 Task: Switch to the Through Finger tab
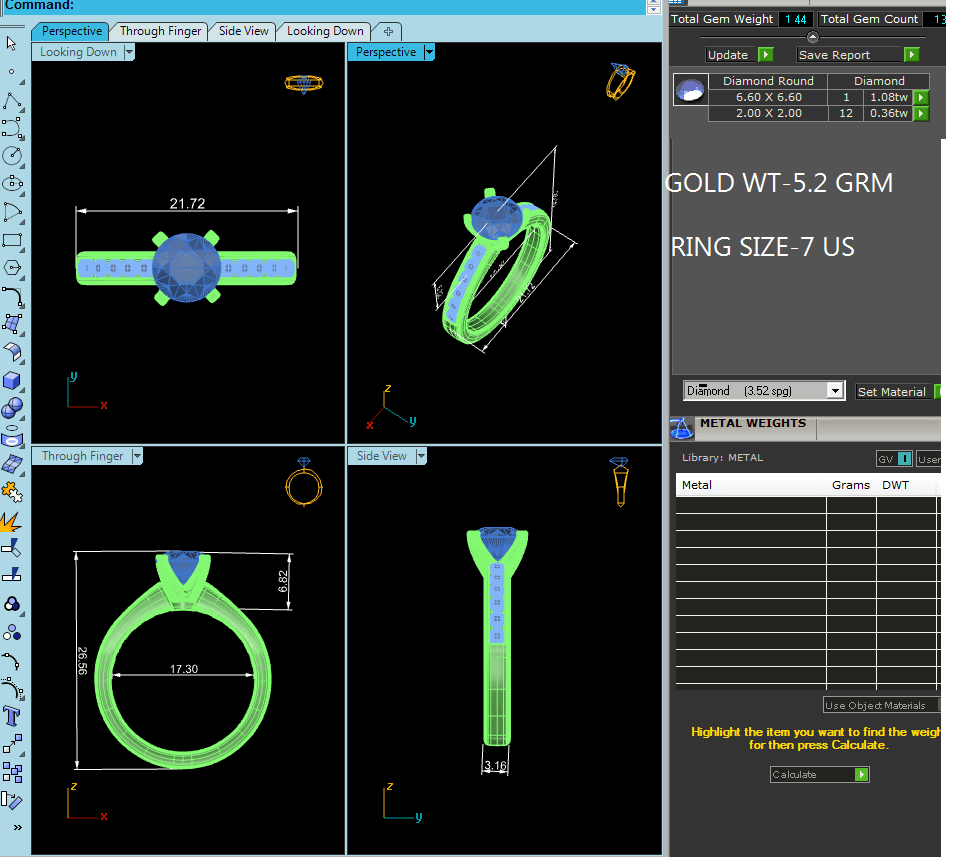(x=160, y=31)
